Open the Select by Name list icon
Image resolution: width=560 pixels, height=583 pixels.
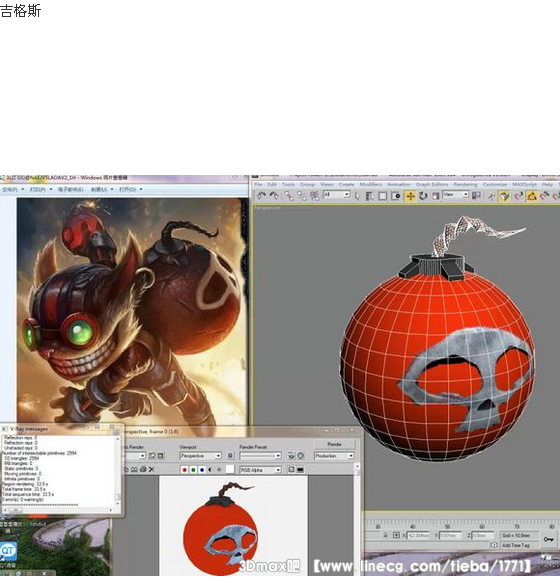[369, 196]
